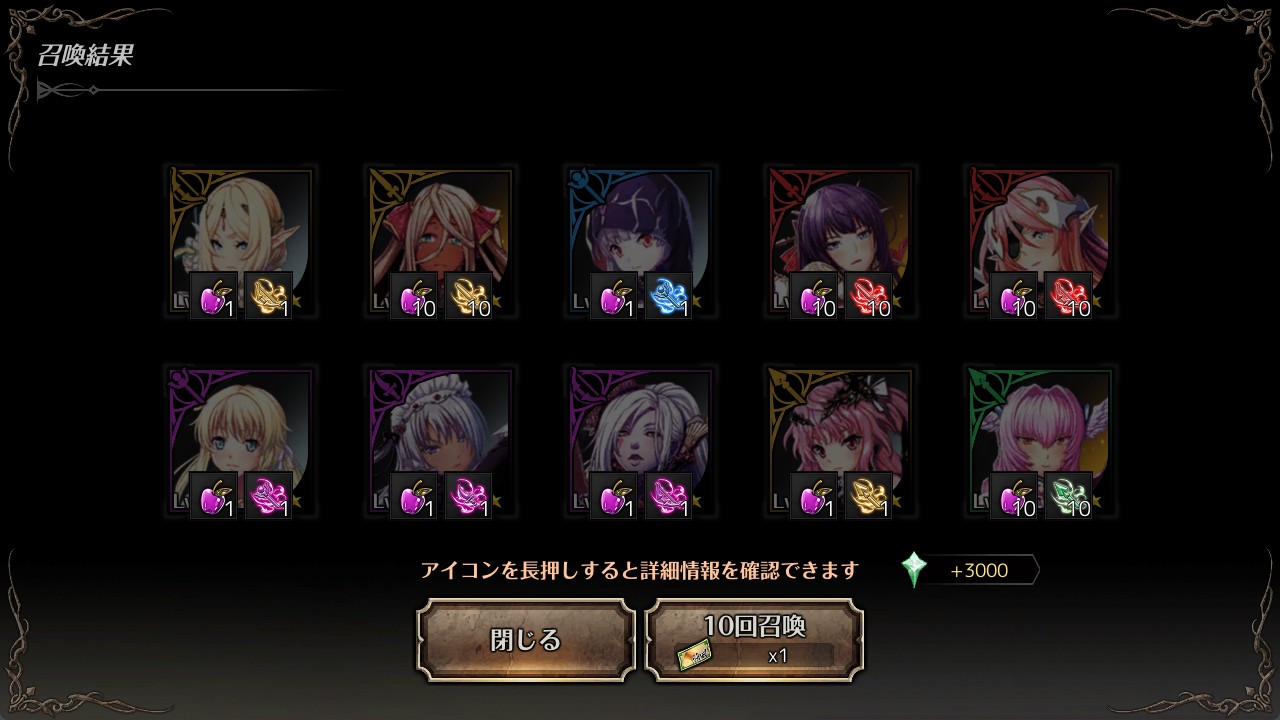
Task: Select the purple-haired red-framed character portrait
Action: (x=840, y=241)
